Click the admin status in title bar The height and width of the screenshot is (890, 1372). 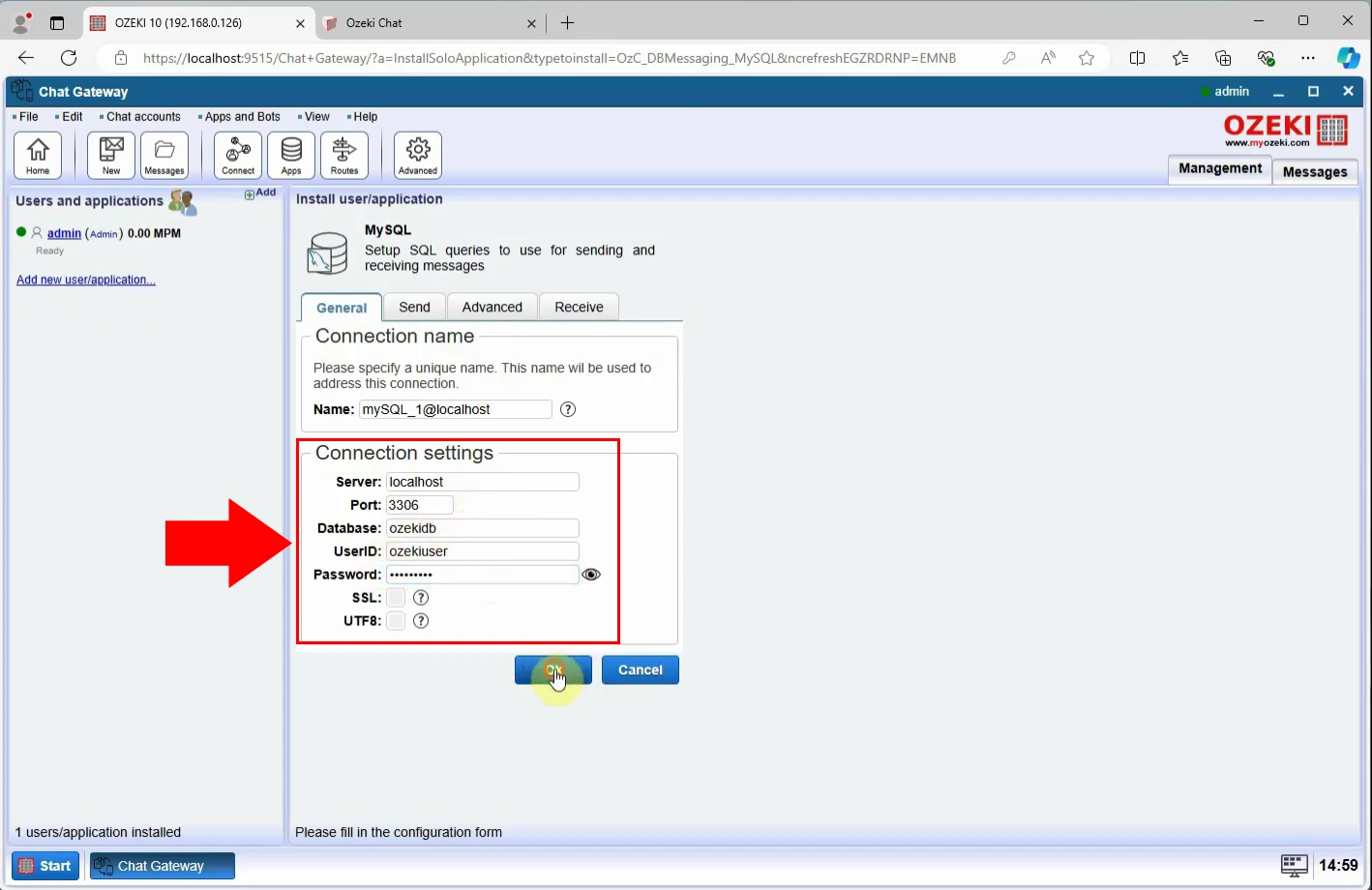tap(1225, 91)
